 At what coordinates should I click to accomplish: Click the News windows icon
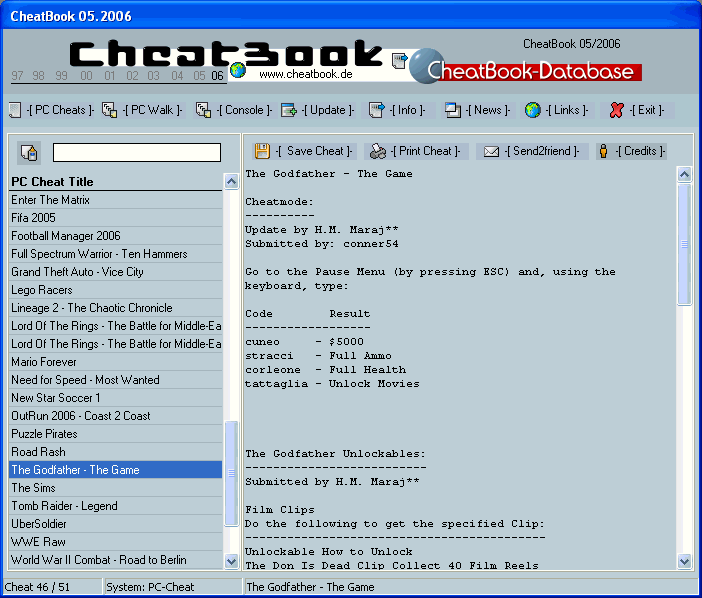click(x=453, y=110)
